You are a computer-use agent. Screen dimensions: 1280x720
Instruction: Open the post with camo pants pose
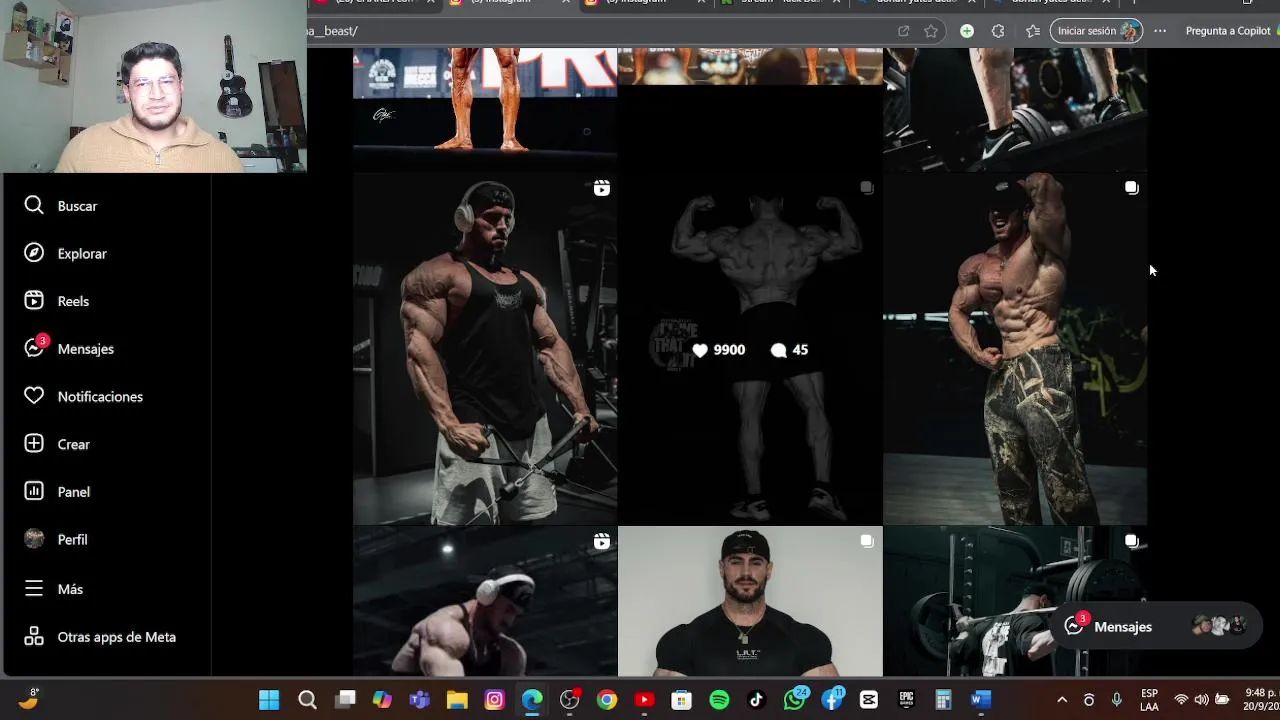click(x=1015, y=349)
